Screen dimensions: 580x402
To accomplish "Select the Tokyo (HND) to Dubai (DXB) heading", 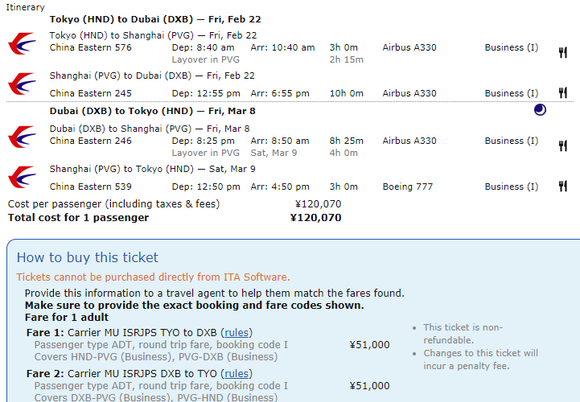I will (155, 19).
